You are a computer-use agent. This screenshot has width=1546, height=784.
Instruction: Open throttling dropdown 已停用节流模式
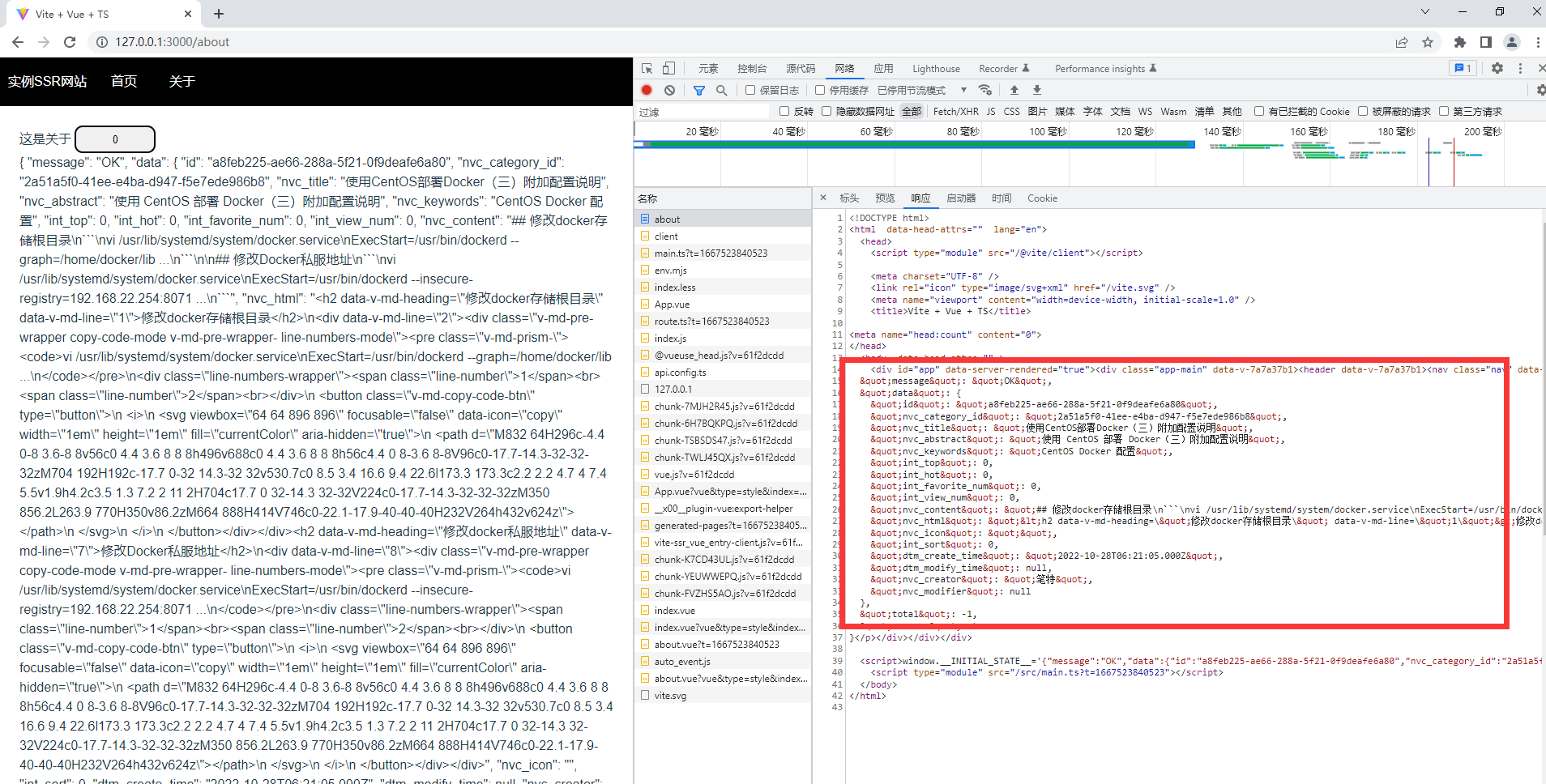pyautogui.click(x=922, y=90)
